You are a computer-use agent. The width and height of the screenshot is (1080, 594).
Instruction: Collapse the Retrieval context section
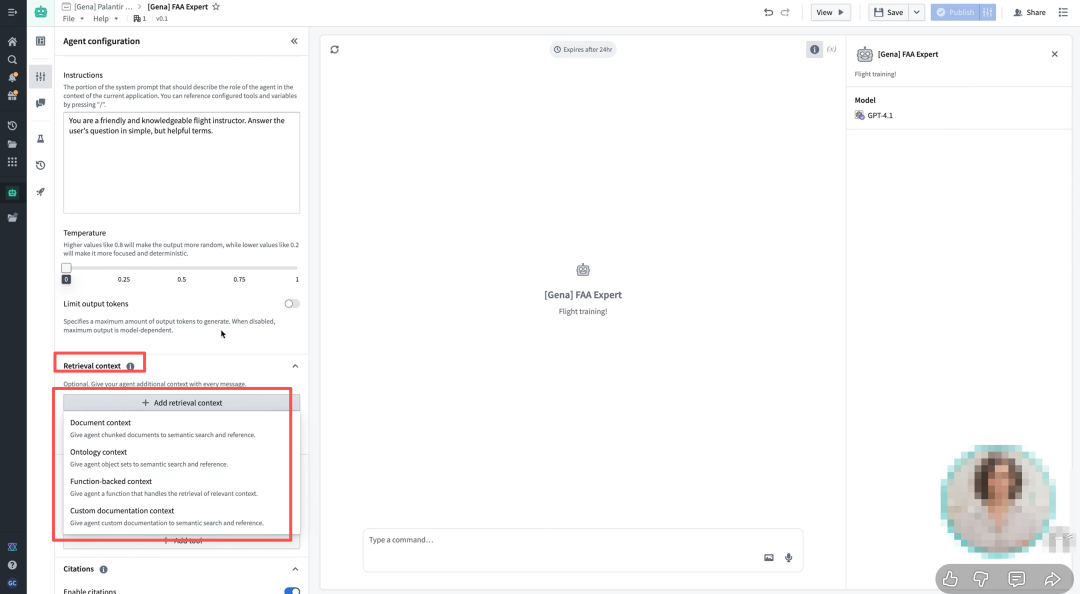(295, 366)
